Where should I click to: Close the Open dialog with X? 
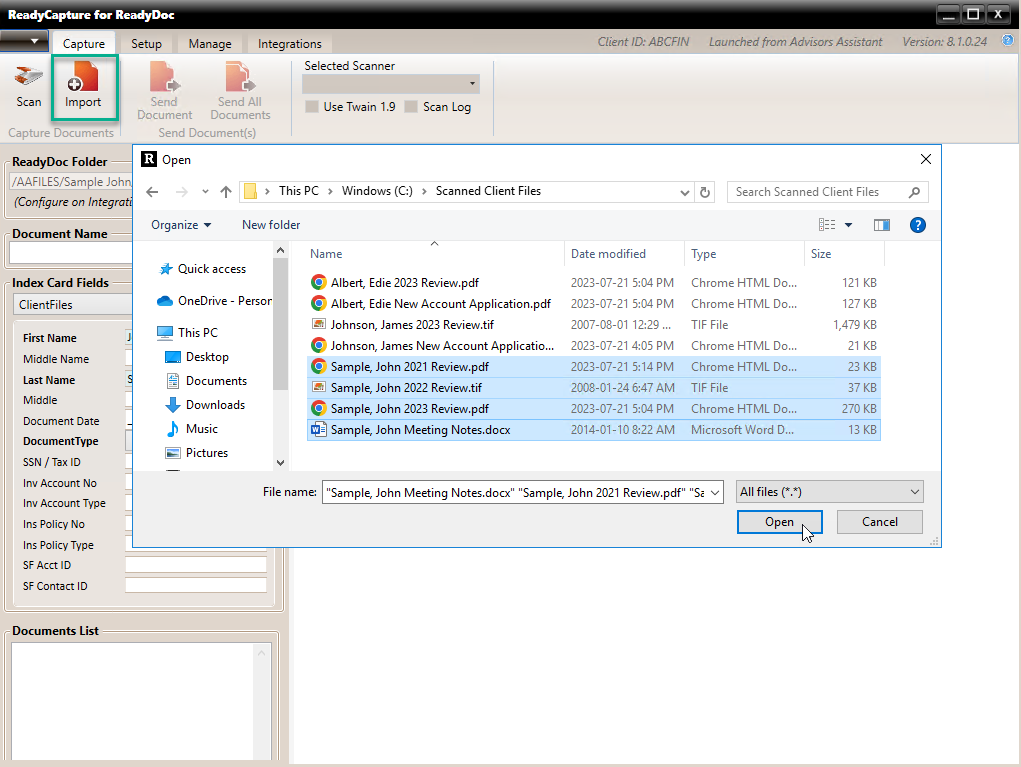(925, 160)
